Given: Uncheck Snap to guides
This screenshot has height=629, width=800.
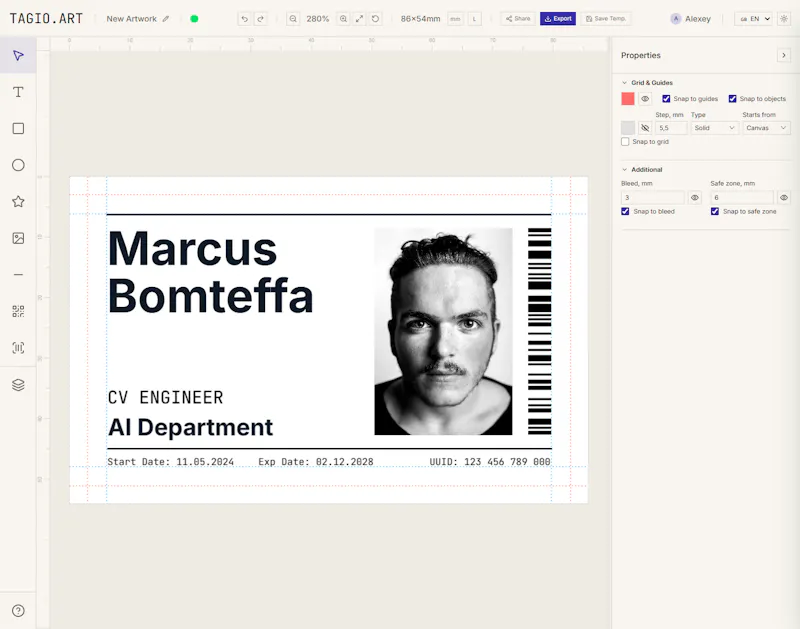Looking at the screenshot, I should click(666, 99).
